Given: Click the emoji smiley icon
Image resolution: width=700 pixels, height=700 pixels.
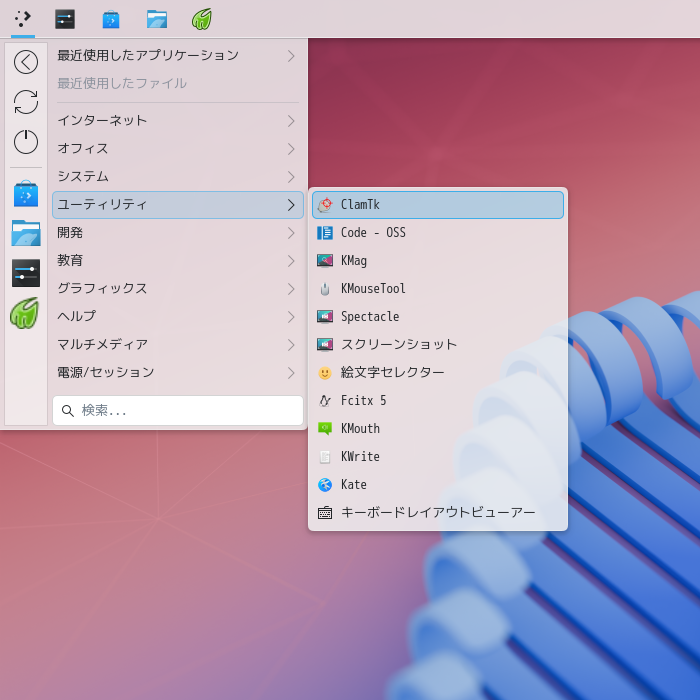Looking at the screenshot, I should (325, 373).
